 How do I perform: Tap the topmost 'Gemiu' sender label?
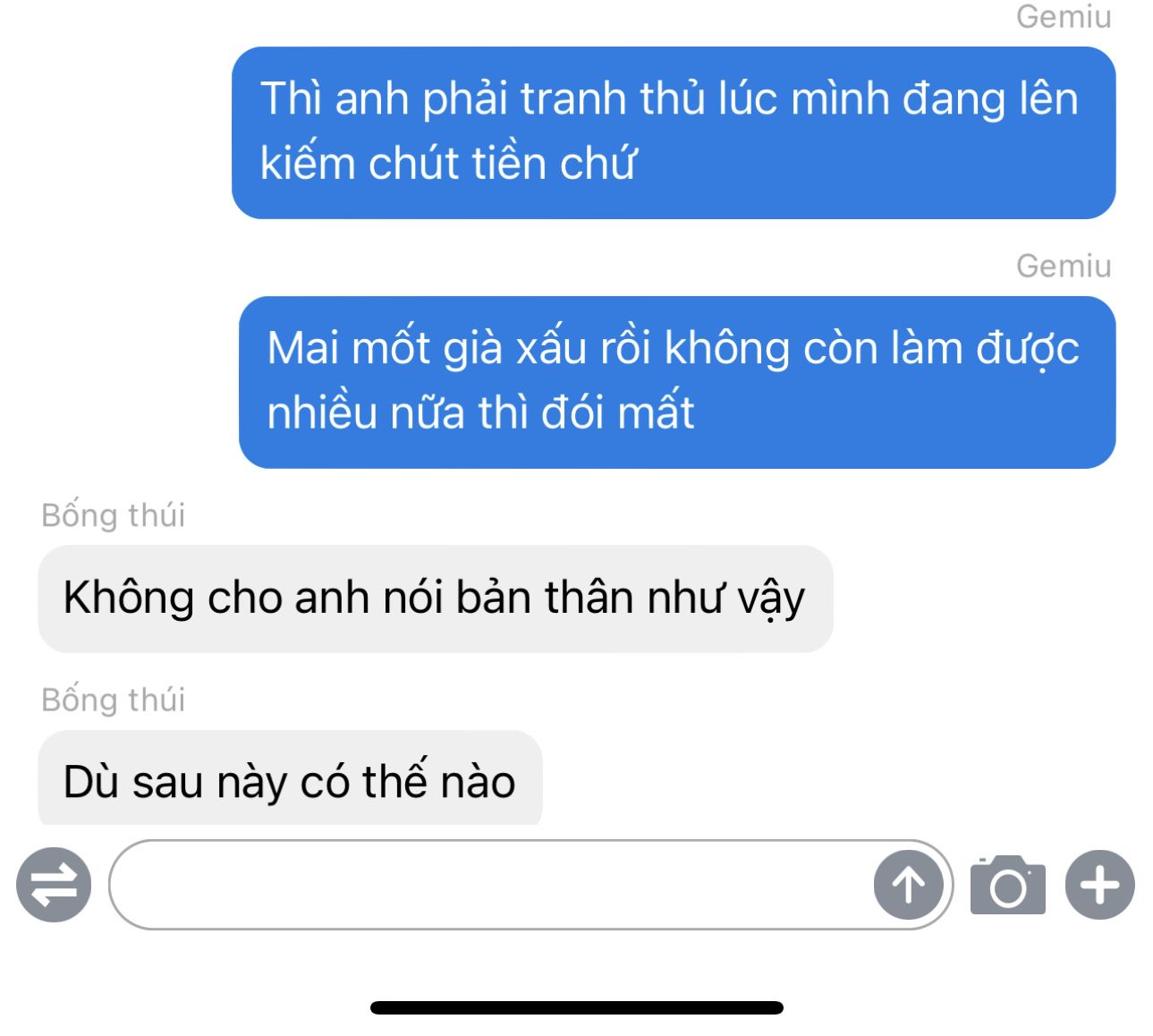point(1064,16)
